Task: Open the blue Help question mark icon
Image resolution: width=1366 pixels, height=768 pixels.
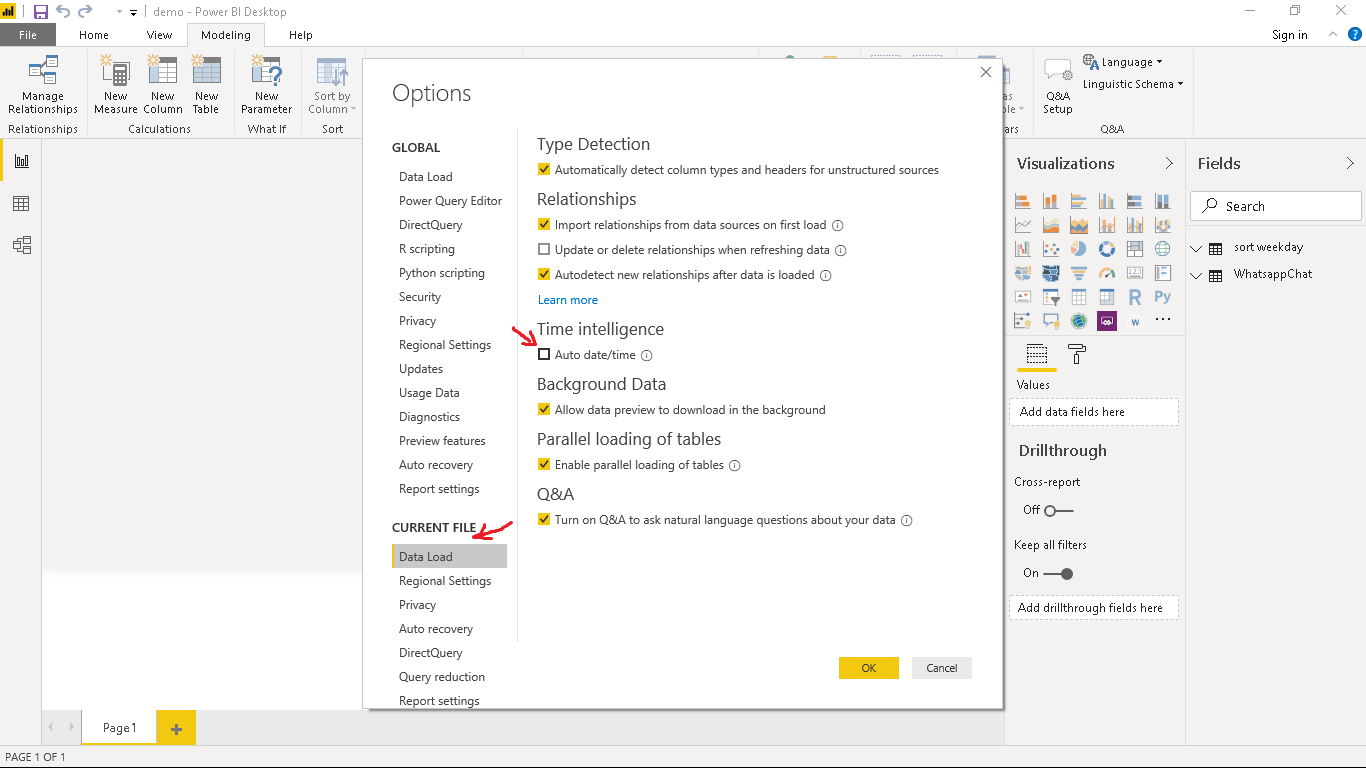Action: (1355, 34)
